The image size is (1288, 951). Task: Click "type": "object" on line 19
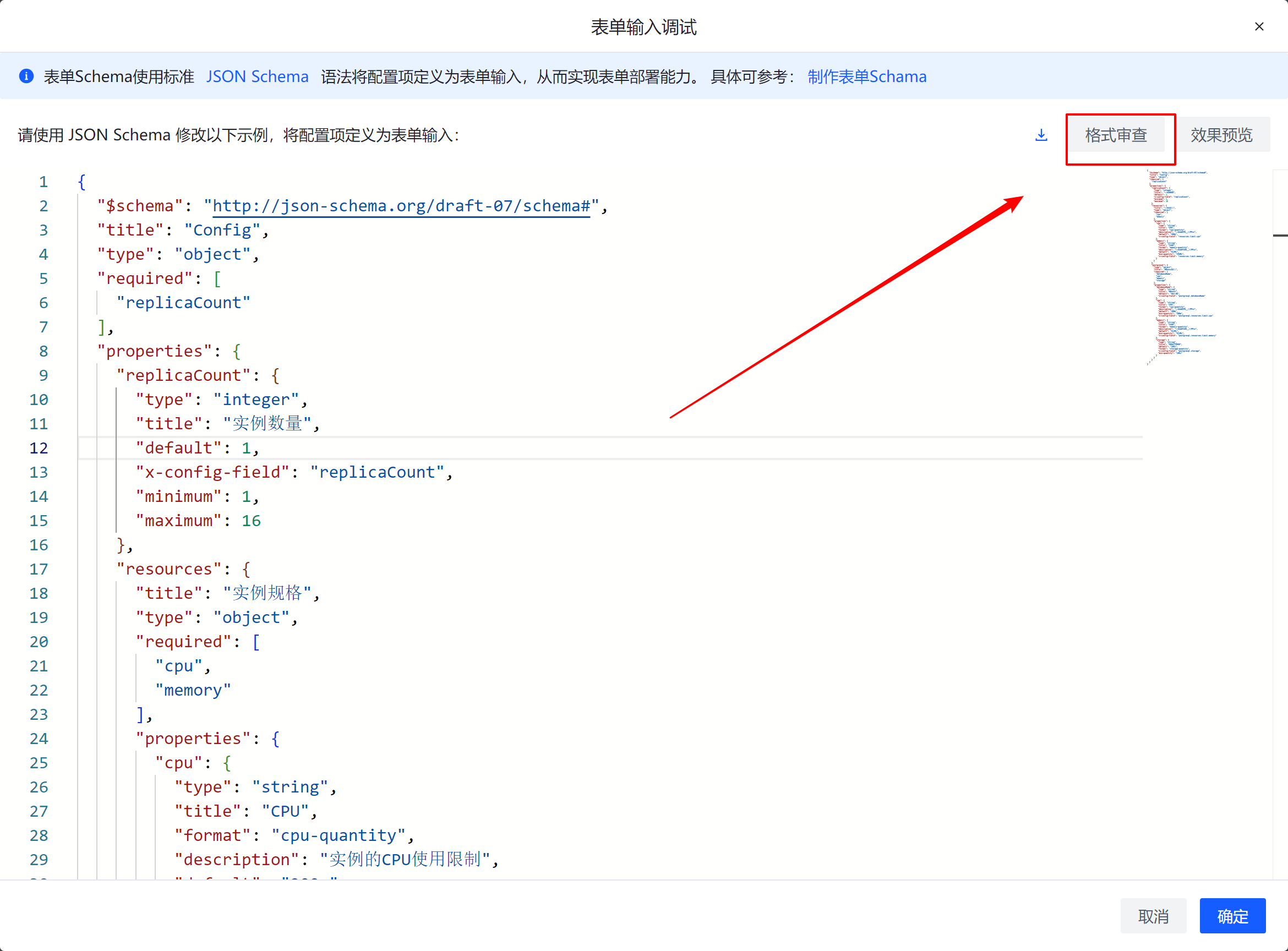click(217, 617)
